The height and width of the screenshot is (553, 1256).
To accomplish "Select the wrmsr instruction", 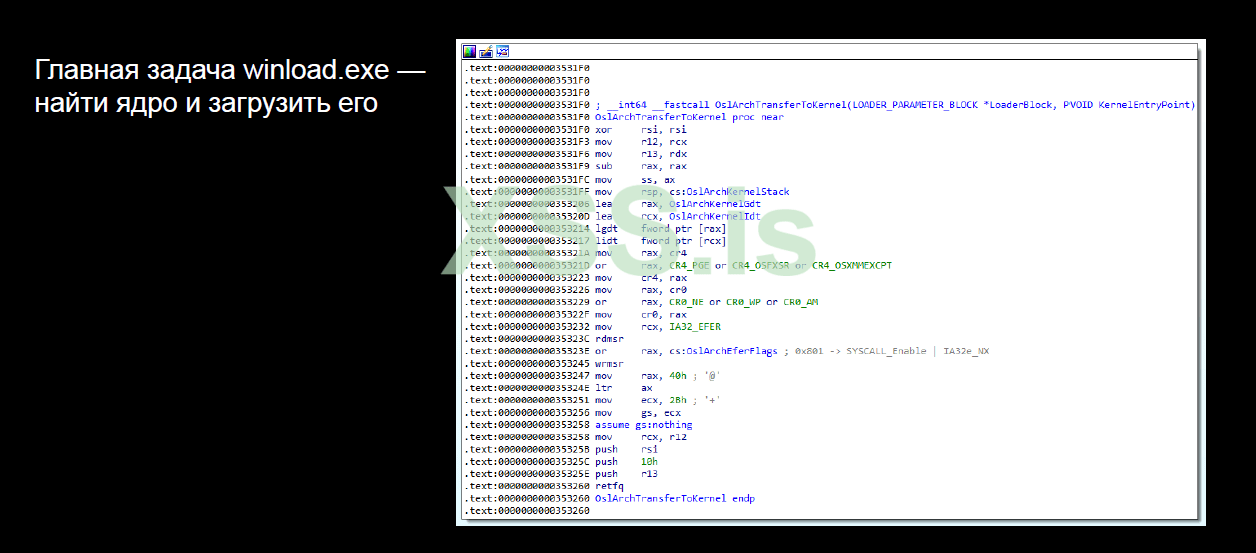I will coord(610,363).
